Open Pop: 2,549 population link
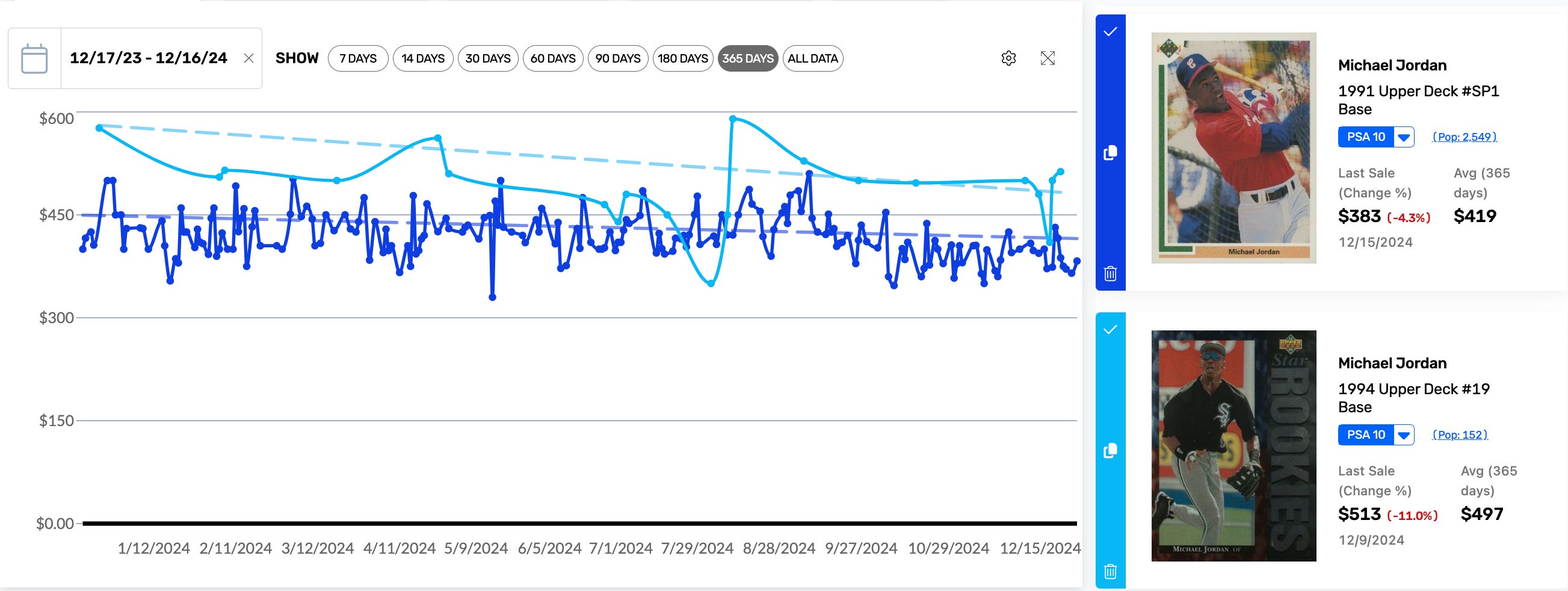The height and width of the screenshot is (591, 1568). pos(1465,137)
